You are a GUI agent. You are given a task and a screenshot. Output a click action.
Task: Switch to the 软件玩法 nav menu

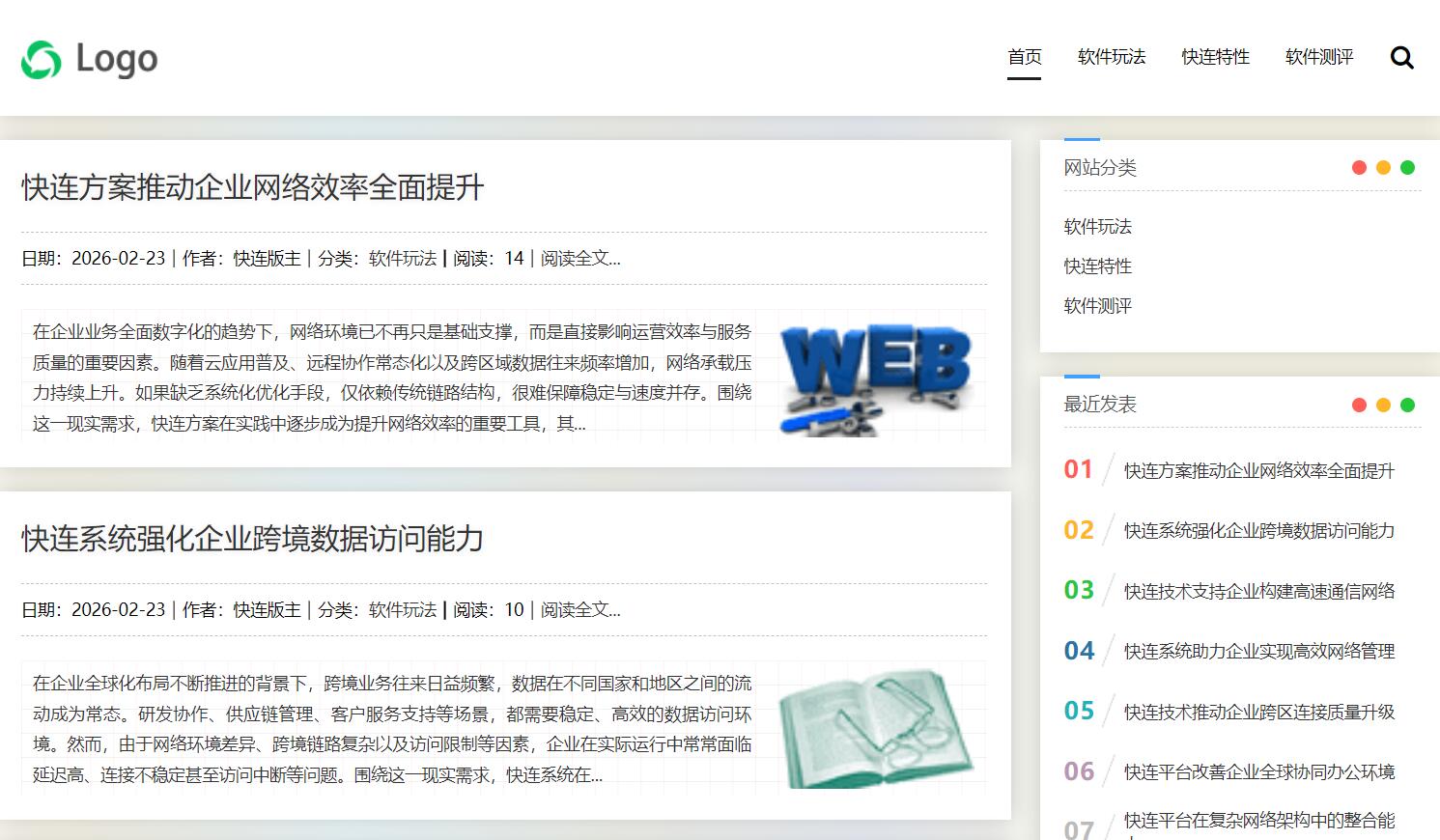(1110, 58)
